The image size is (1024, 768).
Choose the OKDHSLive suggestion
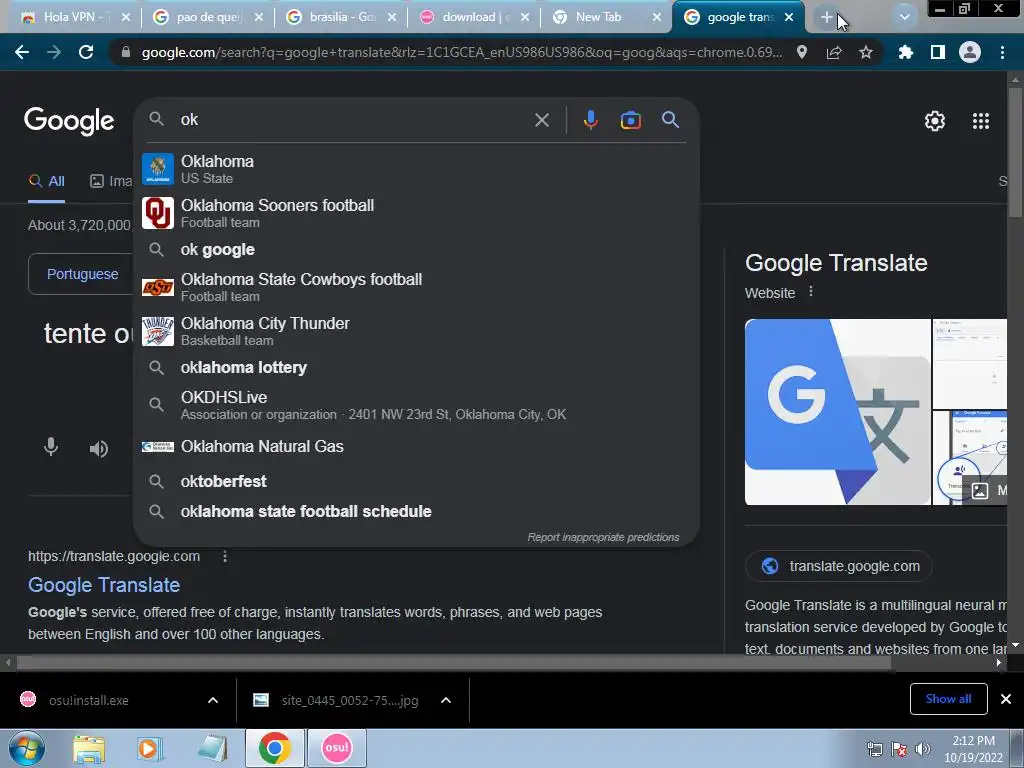tap(416, 405)
